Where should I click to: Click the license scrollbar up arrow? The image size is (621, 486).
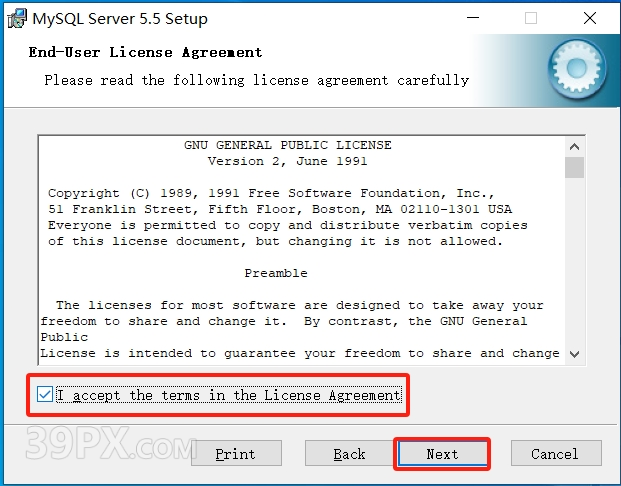574,144
